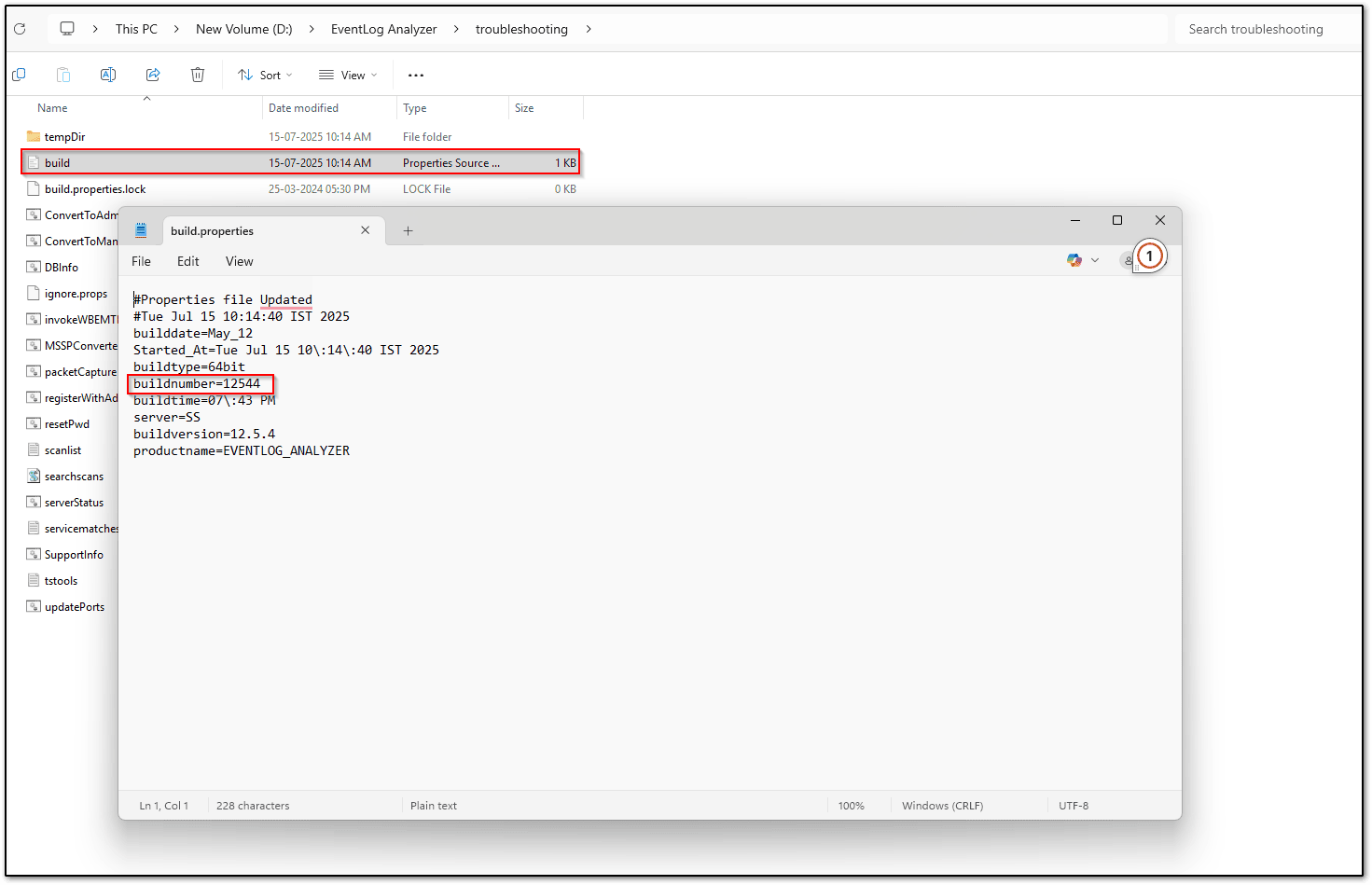This screenshot has height=885, width=1372.
Task: Open the Notepad View menu
Action: click(x=240, y=261)
